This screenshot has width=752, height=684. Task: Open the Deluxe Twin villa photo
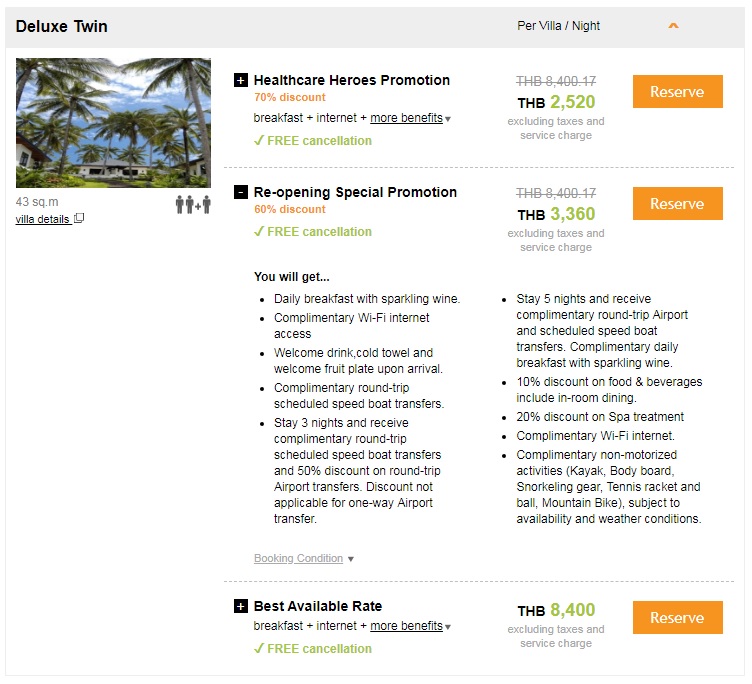coord(113,123)
